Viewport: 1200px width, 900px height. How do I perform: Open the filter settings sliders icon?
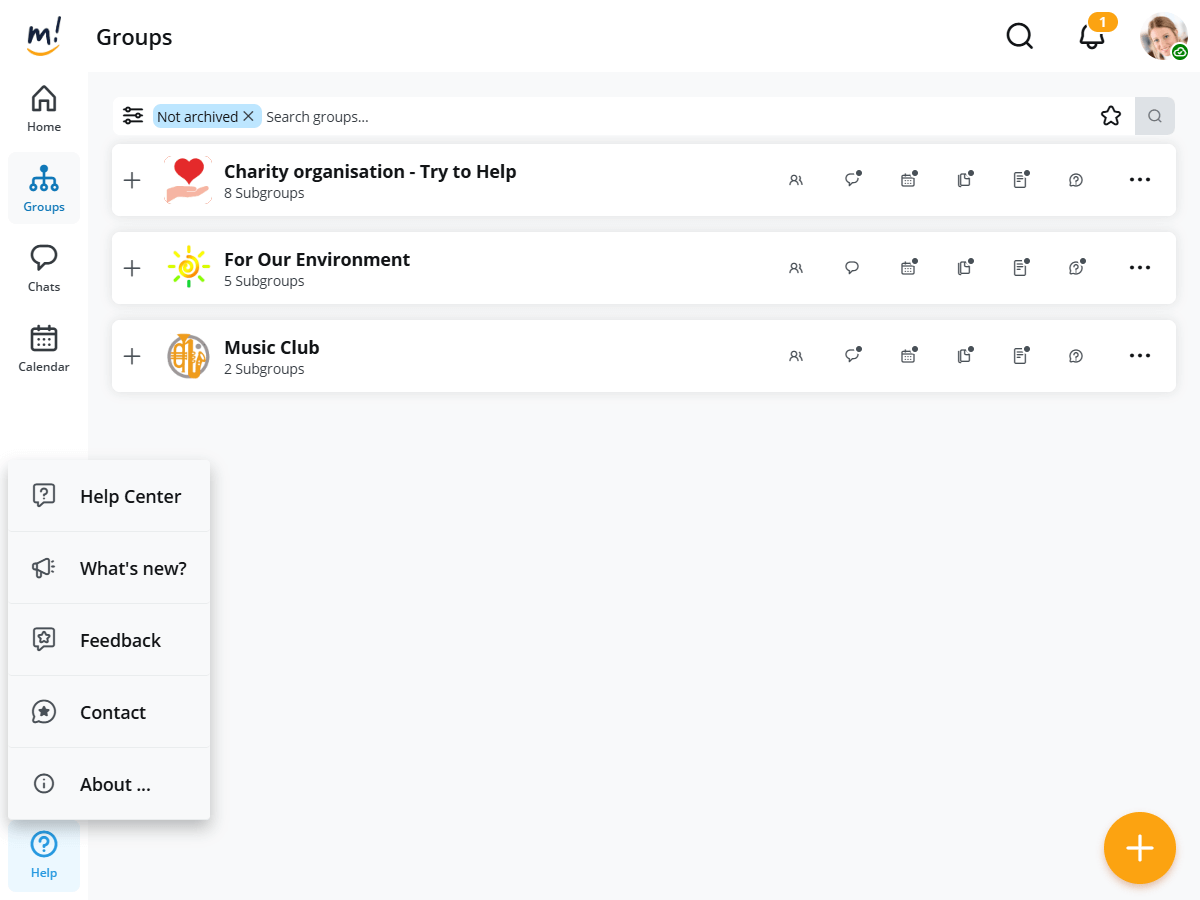click(133, 116)
